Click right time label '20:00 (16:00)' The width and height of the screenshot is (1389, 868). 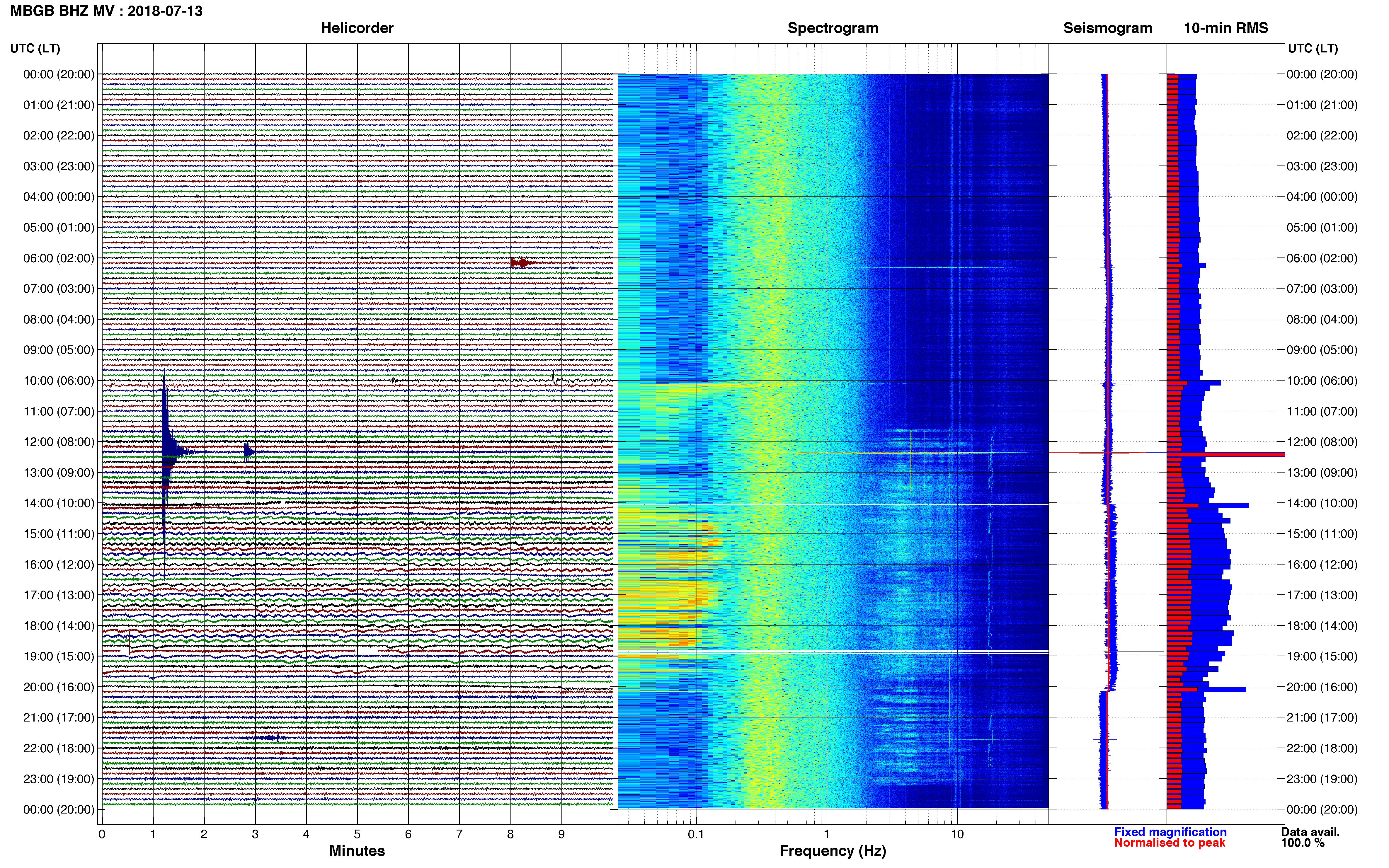(x=1322, y=687)
